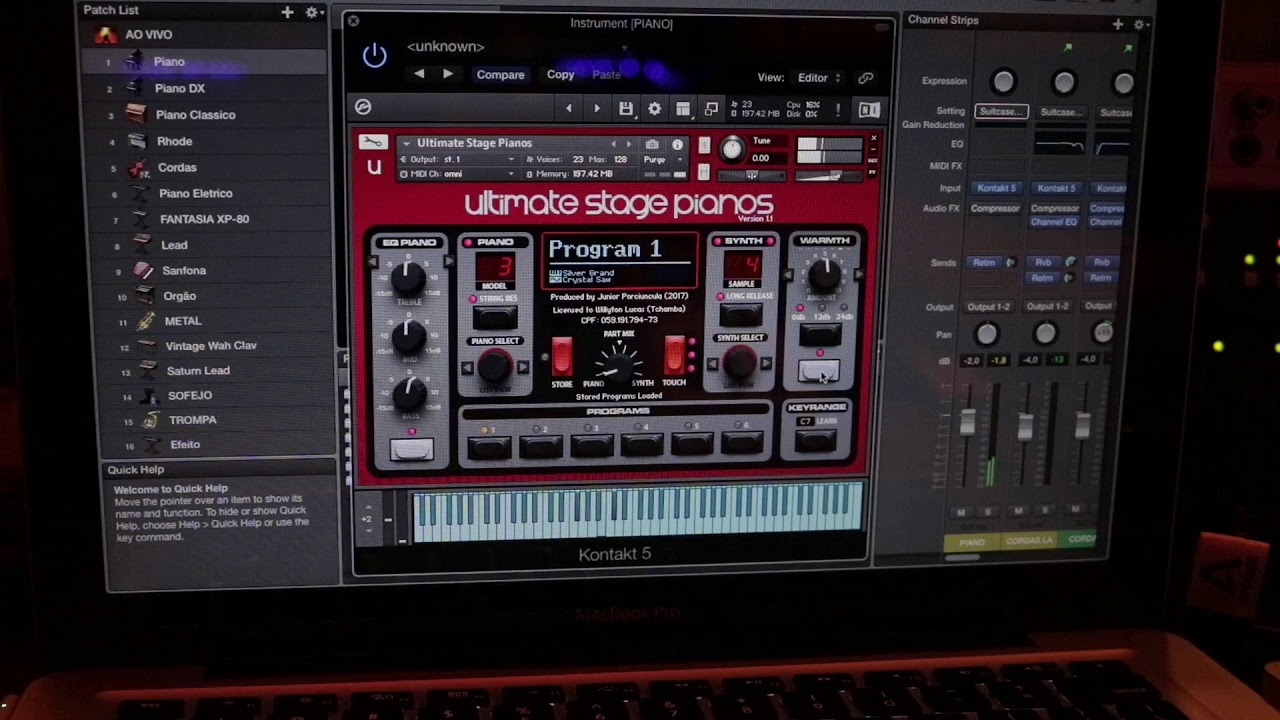Select Program 4 button
This screenshot has height=720, width=1280.
pos(642,445)
